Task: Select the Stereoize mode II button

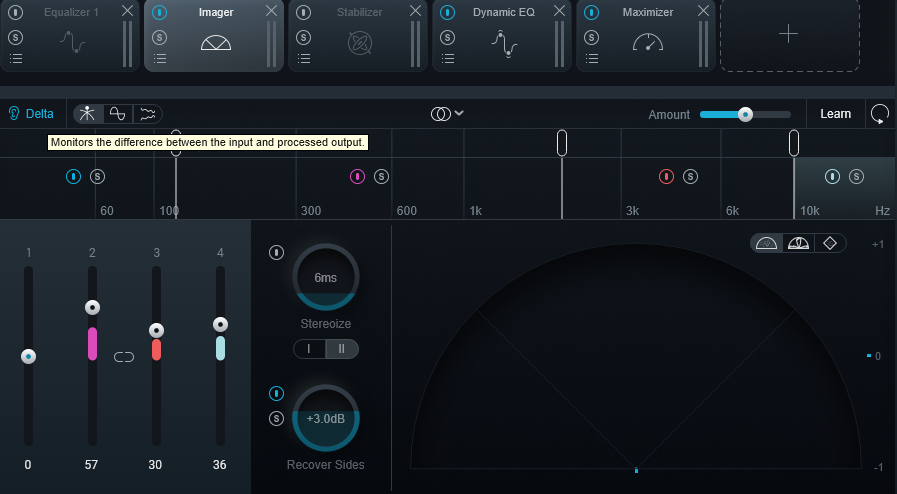Action: [342, 349]
